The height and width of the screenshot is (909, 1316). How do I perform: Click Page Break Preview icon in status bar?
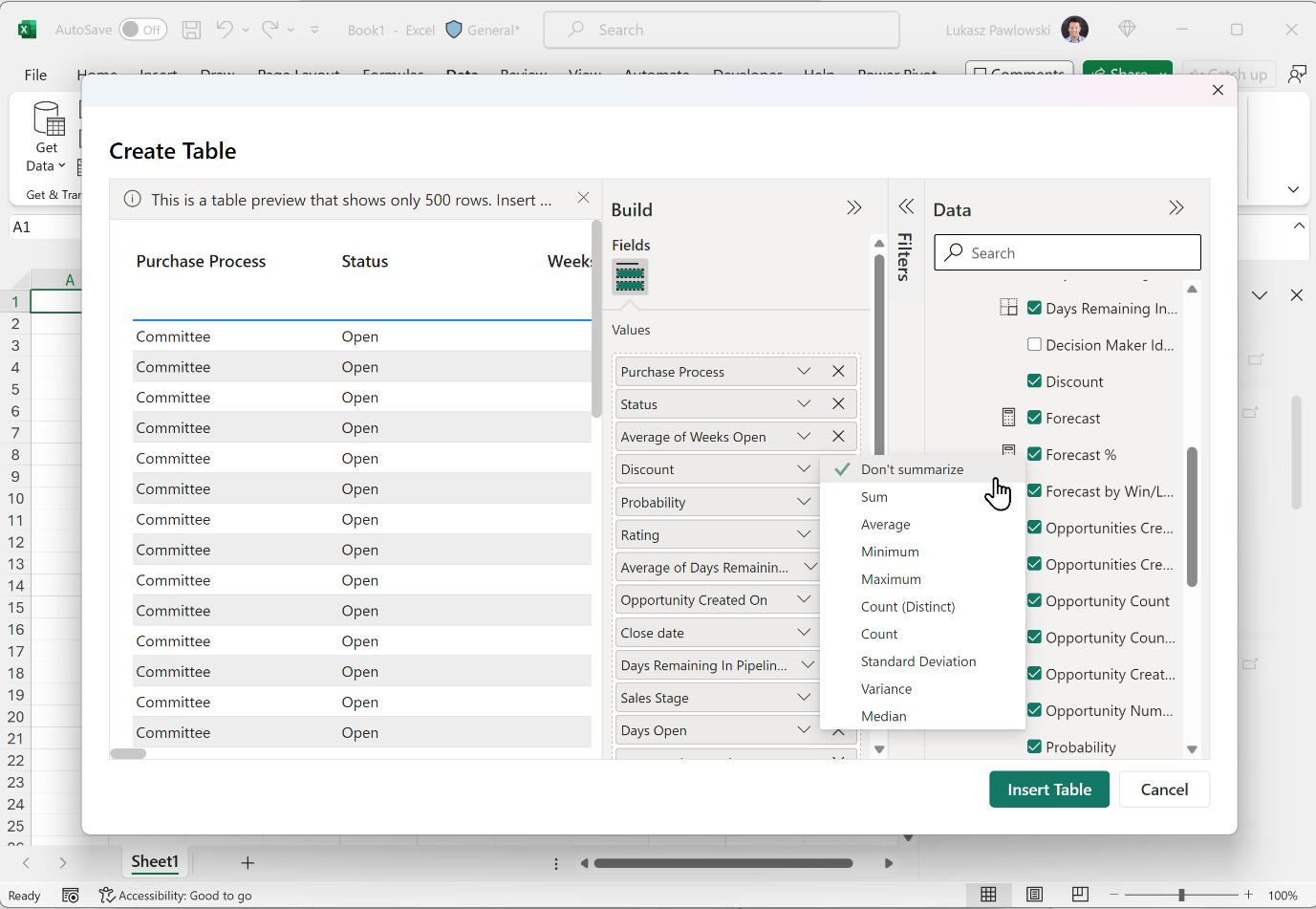click(1080, 895)
